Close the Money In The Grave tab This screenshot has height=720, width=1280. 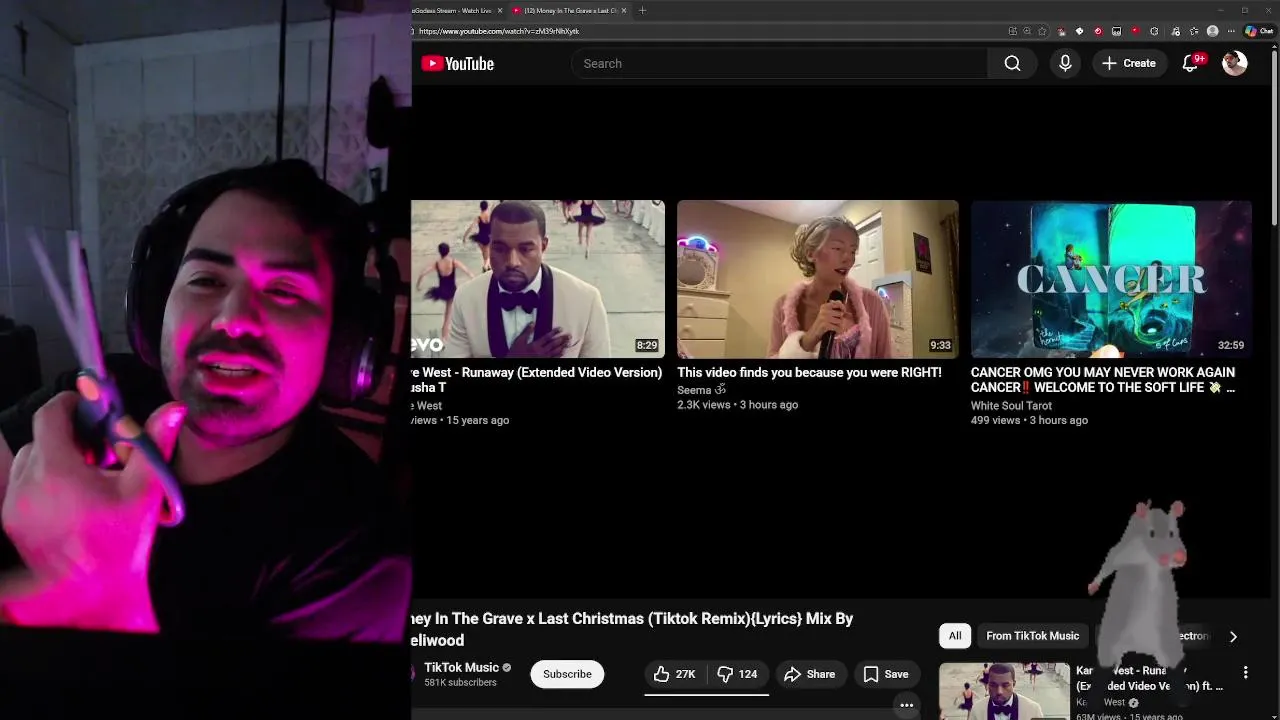click(x=624, y=10)
